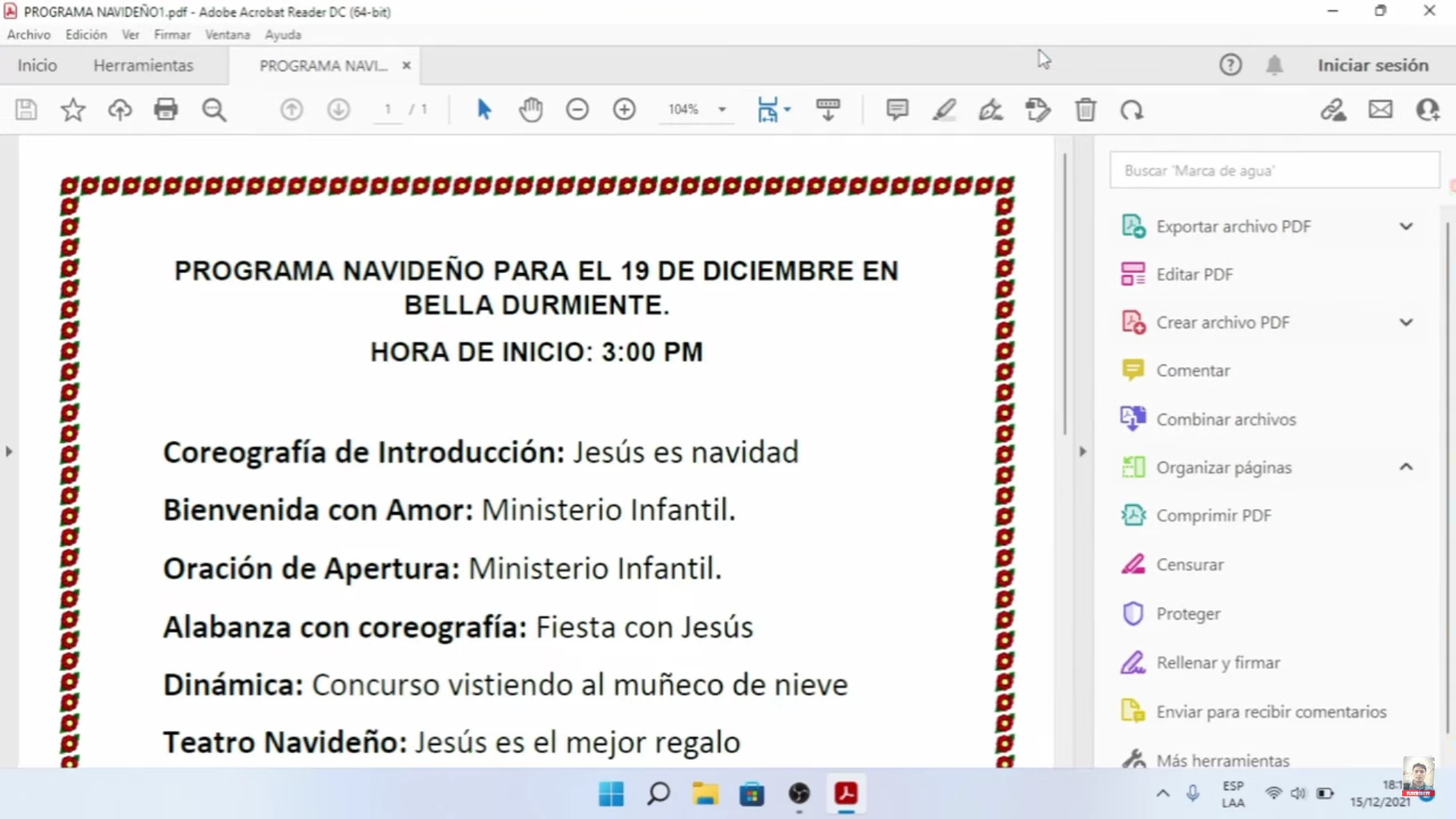Click the Buscar tools search field

(1274, 171)
